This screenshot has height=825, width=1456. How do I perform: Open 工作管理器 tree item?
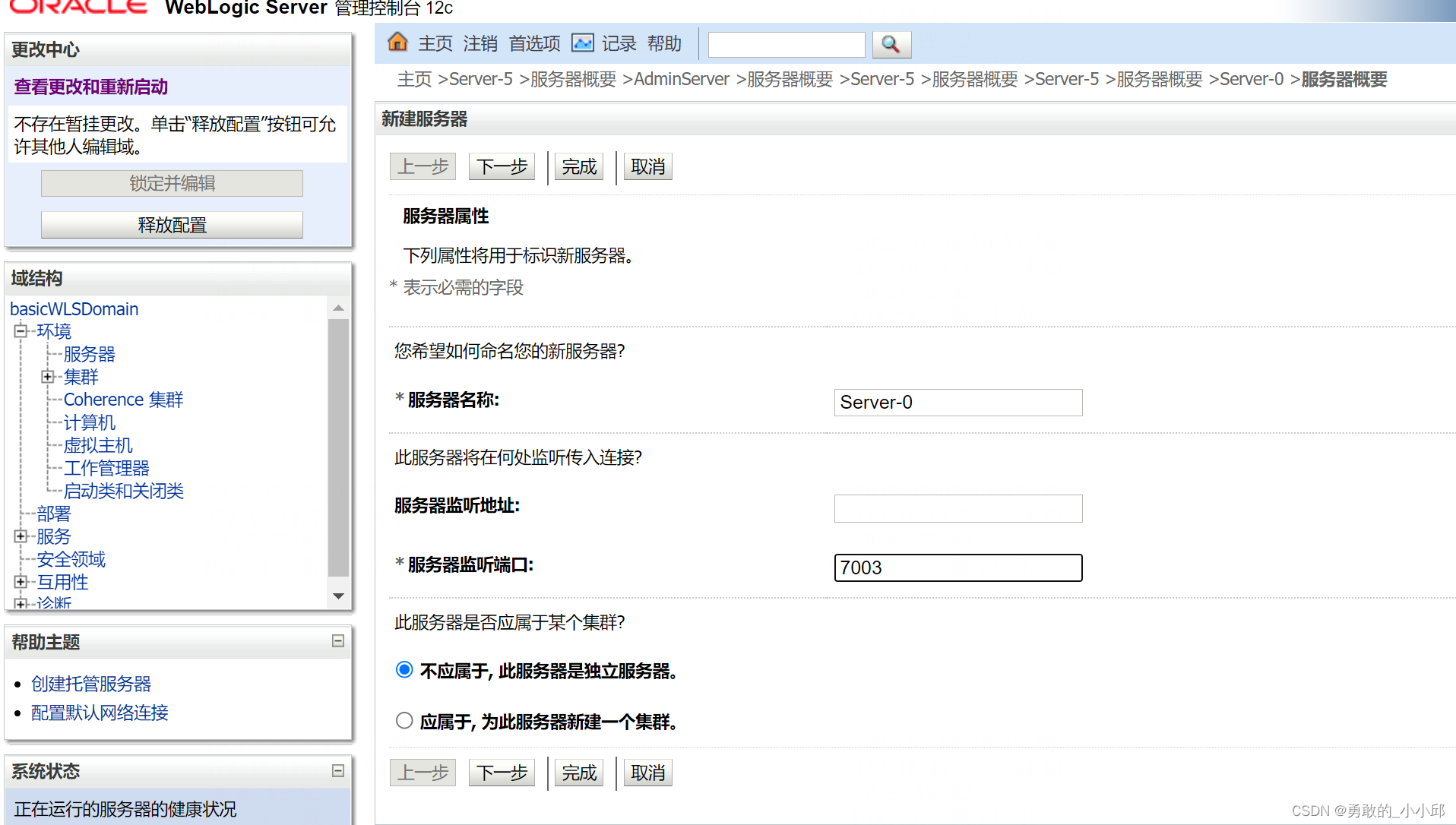tap(106, 468)
